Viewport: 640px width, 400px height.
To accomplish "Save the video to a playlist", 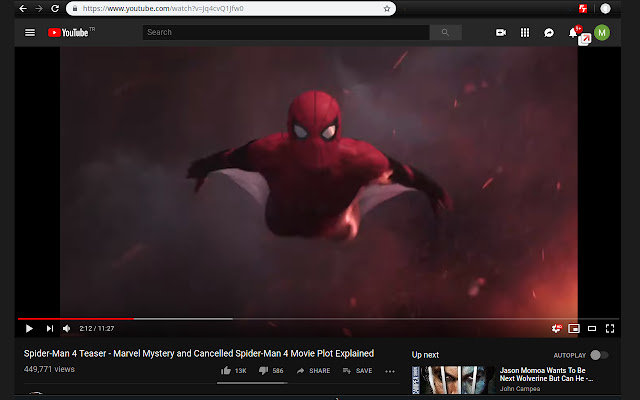I will pyautogui.click(x=357, y=370).
